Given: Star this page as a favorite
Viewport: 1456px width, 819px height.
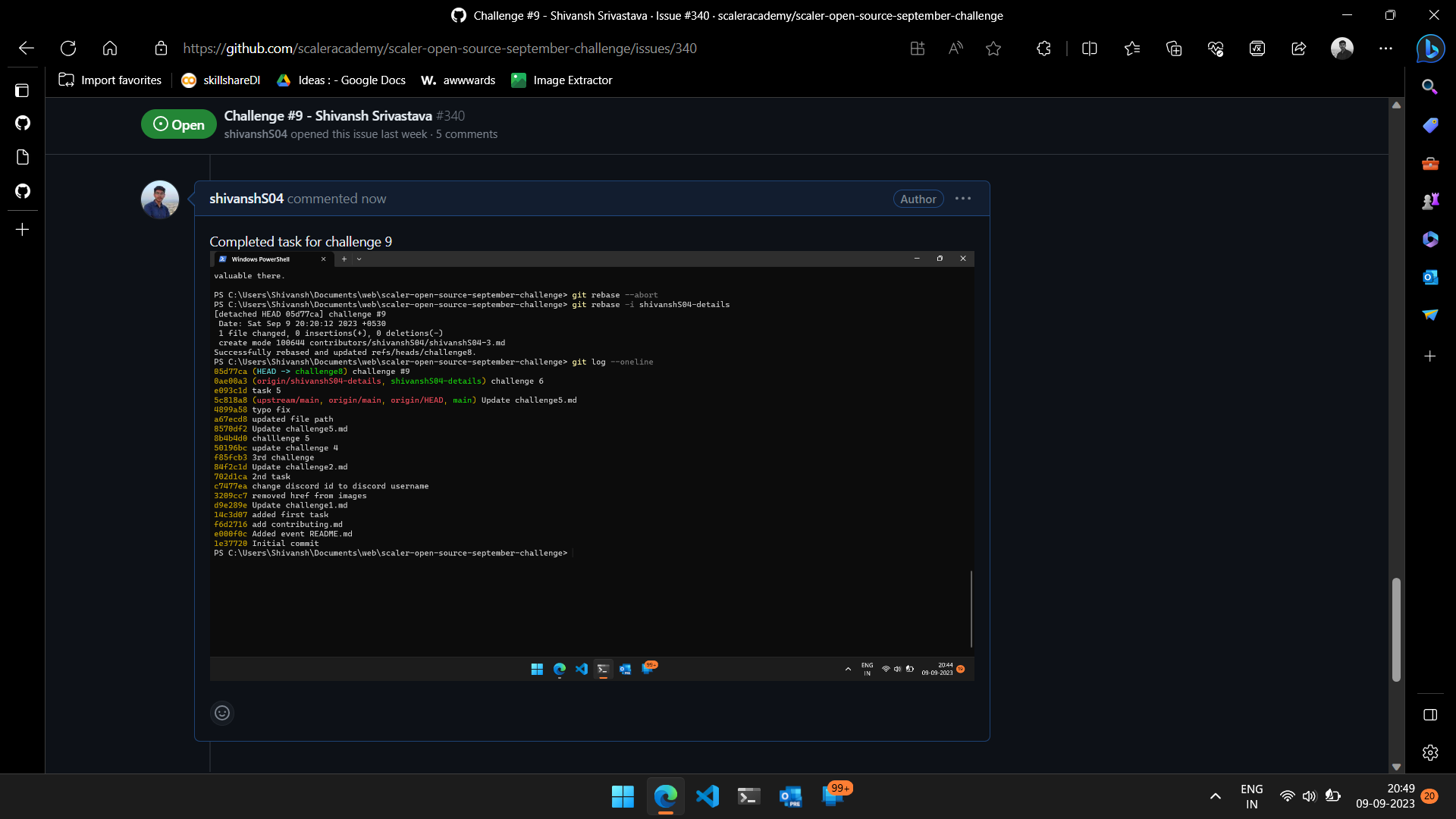Looking at the screenshot, I should click(x=993, y=48).
